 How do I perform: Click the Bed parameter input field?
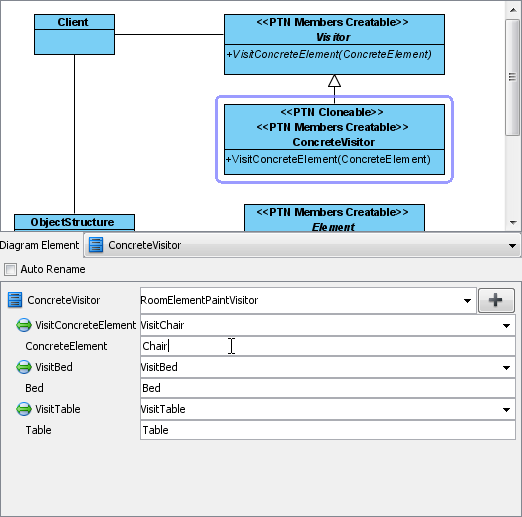[x=328, y=388]
